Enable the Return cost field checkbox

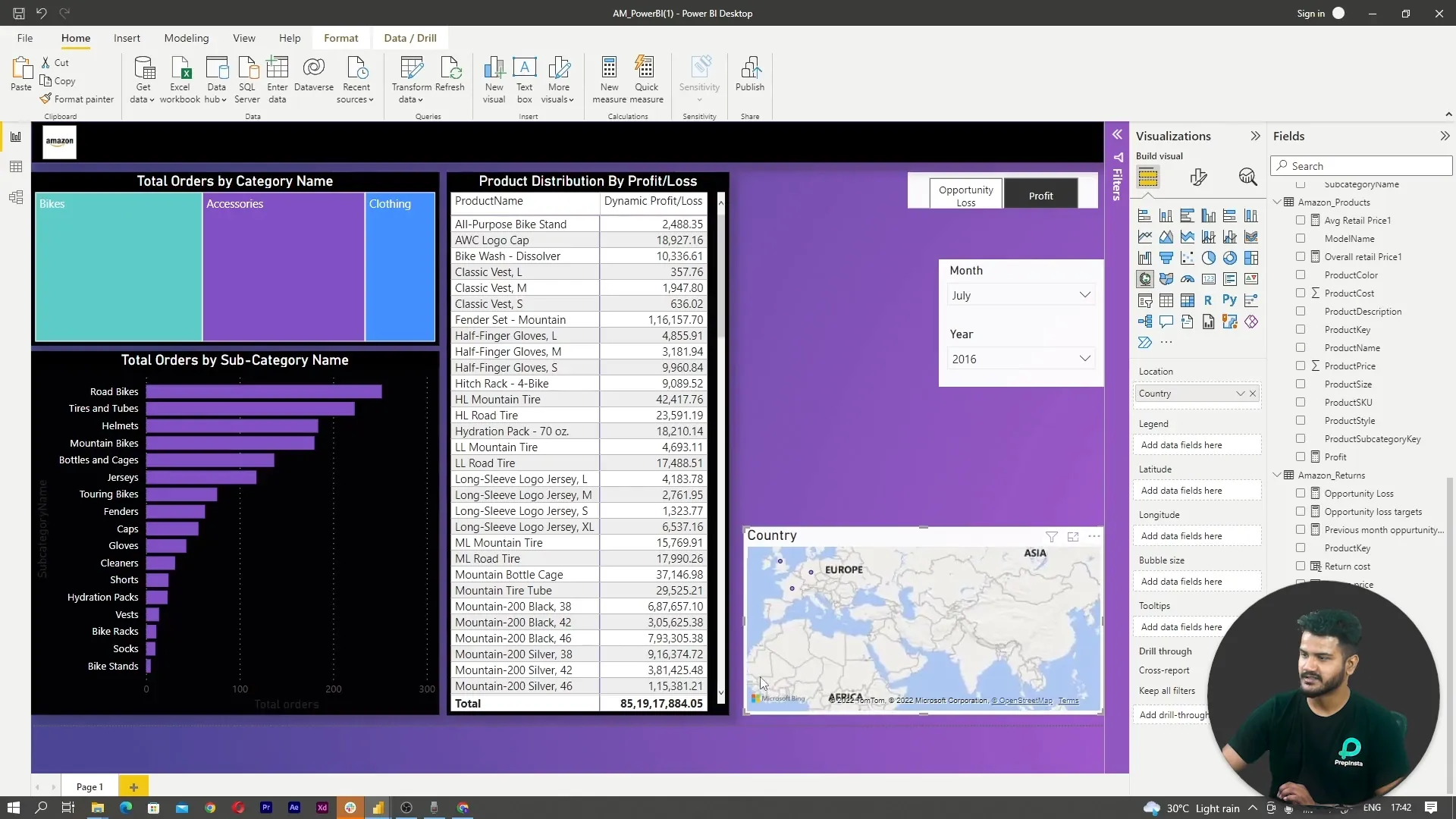coord(1301,566)
